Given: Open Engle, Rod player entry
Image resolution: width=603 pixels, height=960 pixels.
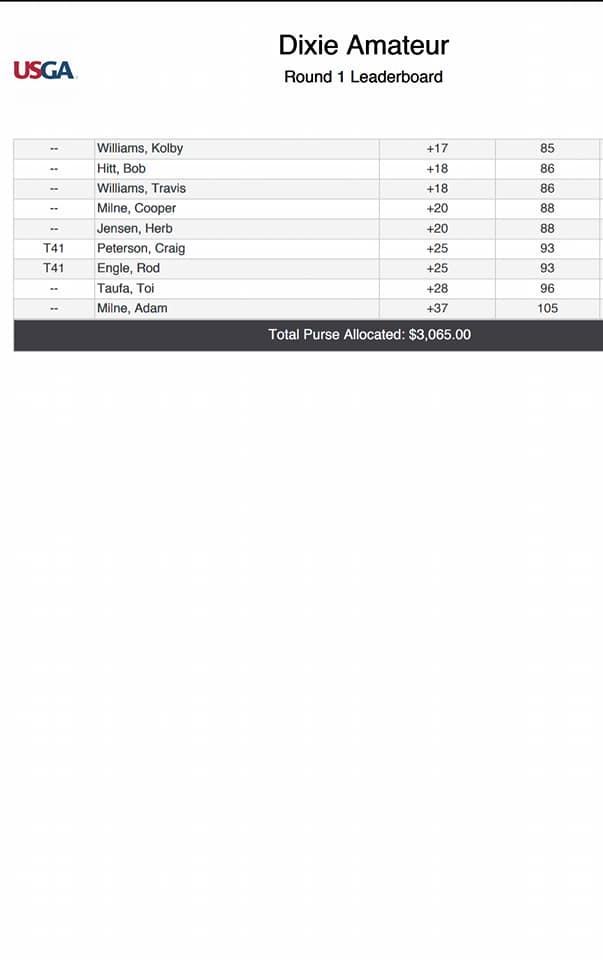Looking at the screenshot, I should coord(128,268).
